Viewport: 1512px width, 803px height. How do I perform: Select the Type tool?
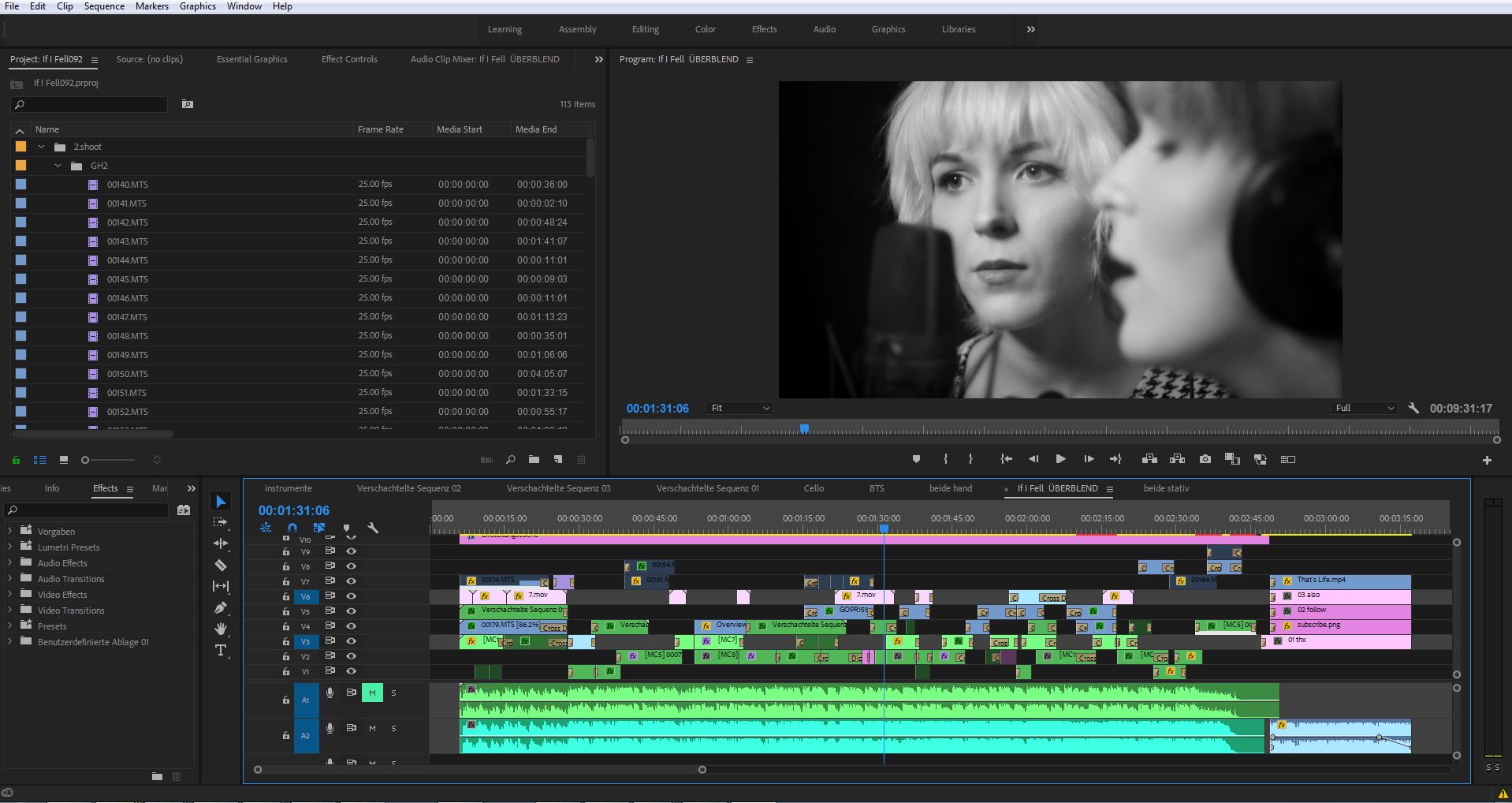click(x=221, y=650)
